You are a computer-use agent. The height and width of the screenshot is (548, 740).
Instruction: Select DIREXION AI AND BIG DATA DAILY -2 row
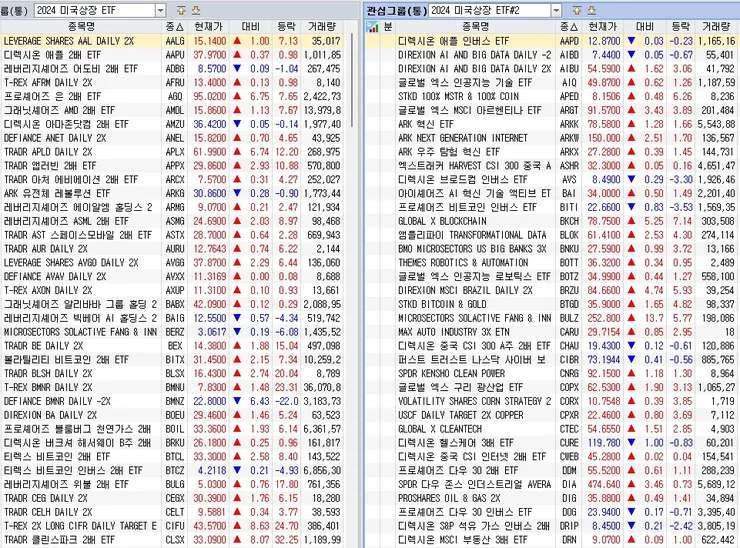[x=553, y=55]
